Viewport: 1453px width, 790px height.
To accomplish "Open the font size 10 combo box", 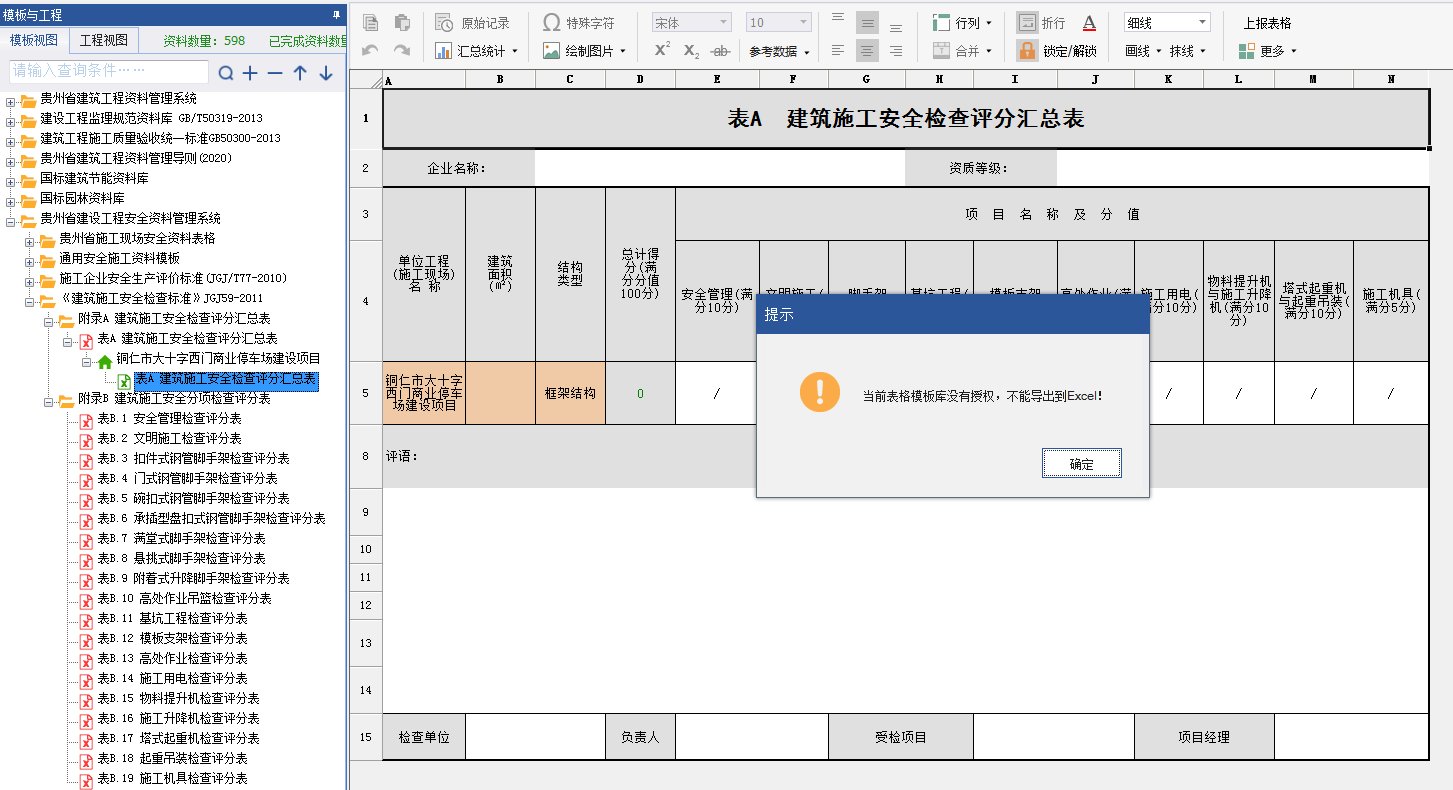I will tap(779, 22).
